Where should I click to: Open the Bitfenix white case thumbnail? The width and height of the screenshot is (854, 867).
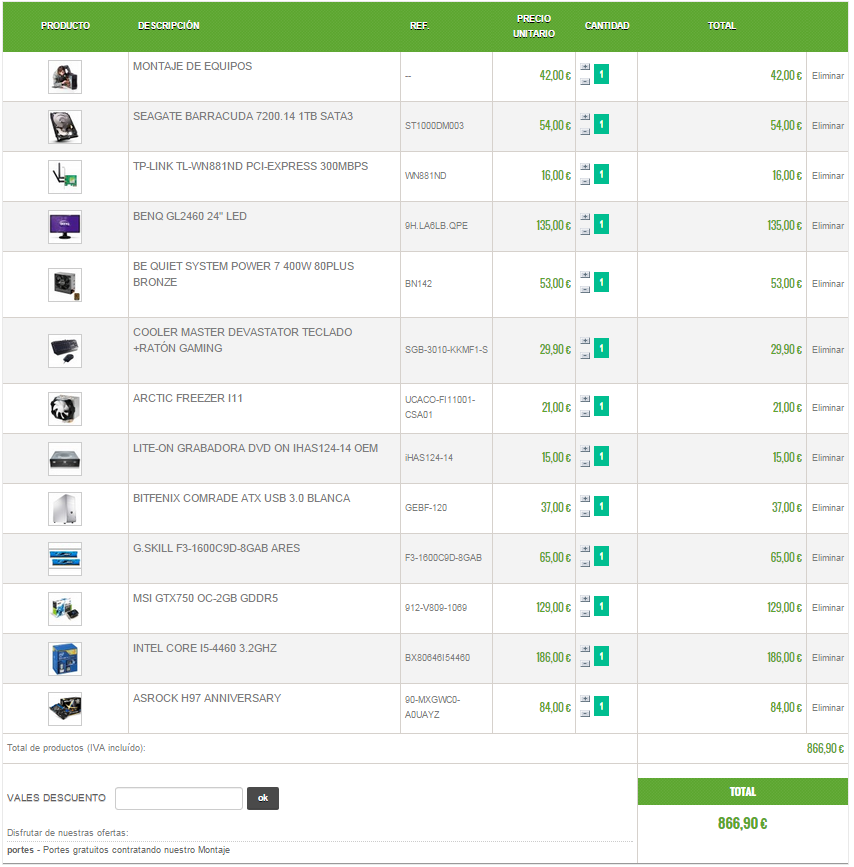point(65,509)
